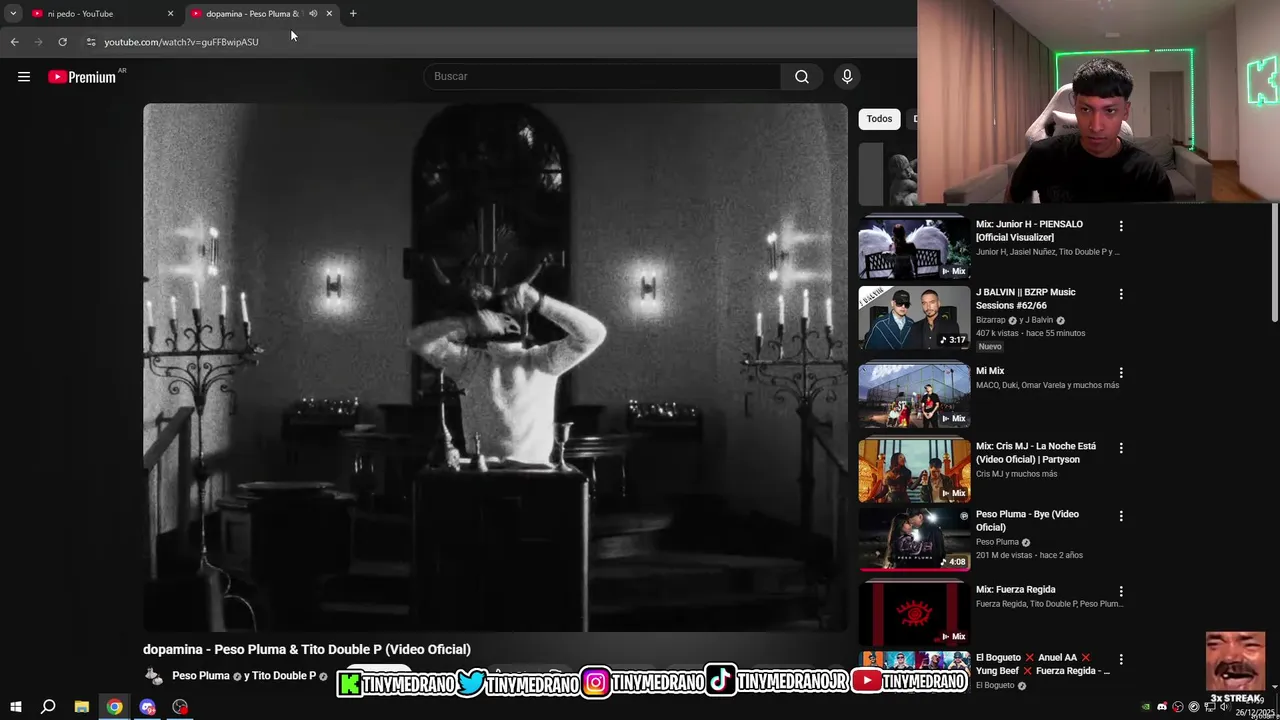Go back with the browser back arrow
The image size is (1280, 720).
(x=14, y=42)
